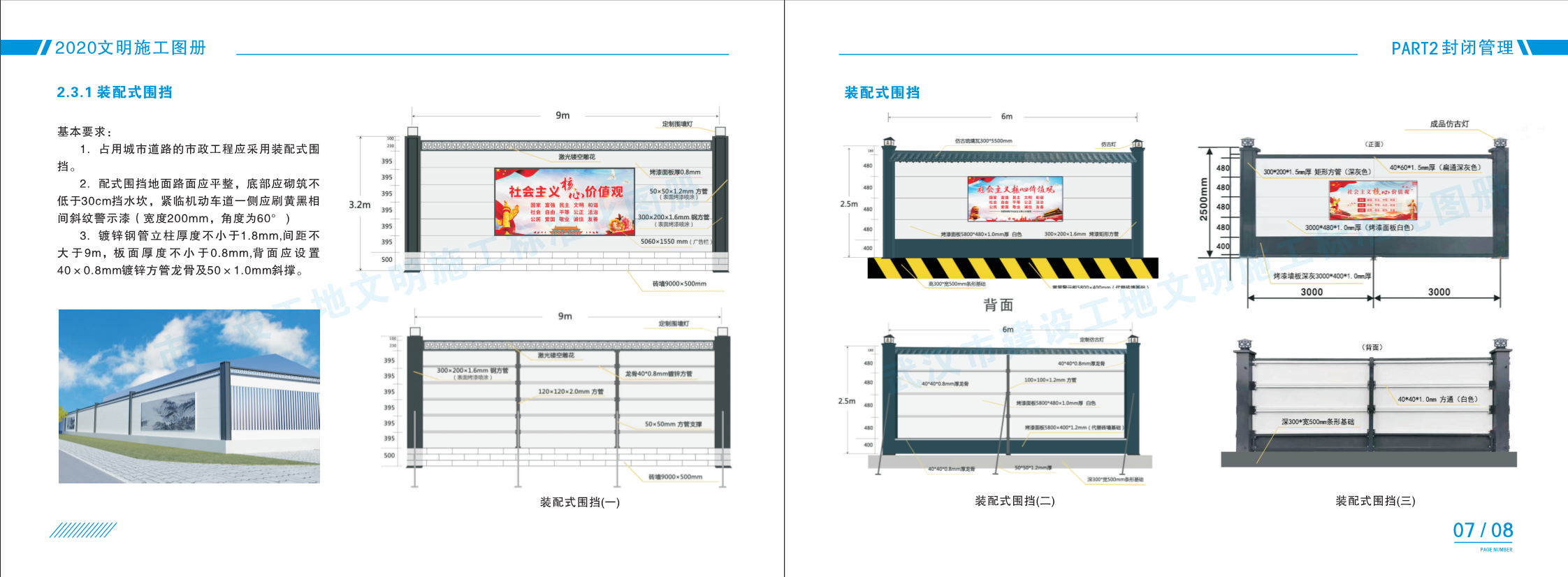Click the "装配式围挡(三)" caption
The image size is (1568, 577).
tap(1375, 500)
